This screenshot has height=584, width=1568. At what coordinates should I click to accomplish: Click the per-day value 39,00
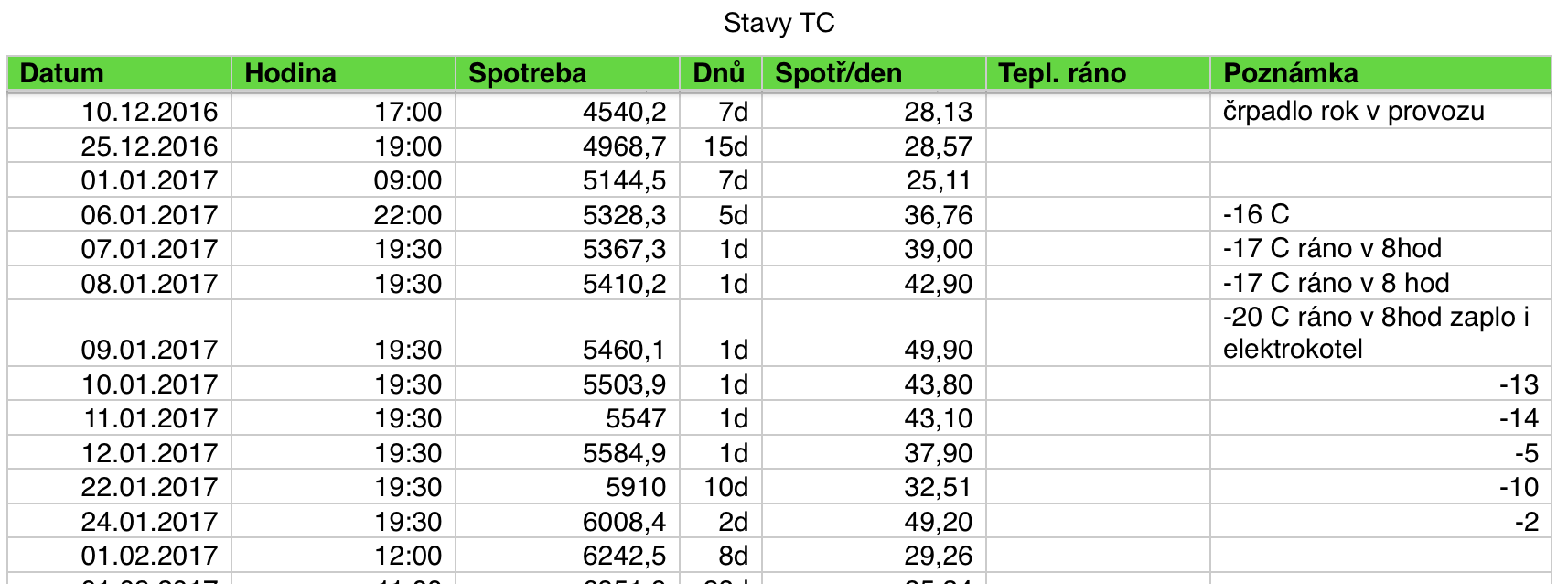[938, 249]
